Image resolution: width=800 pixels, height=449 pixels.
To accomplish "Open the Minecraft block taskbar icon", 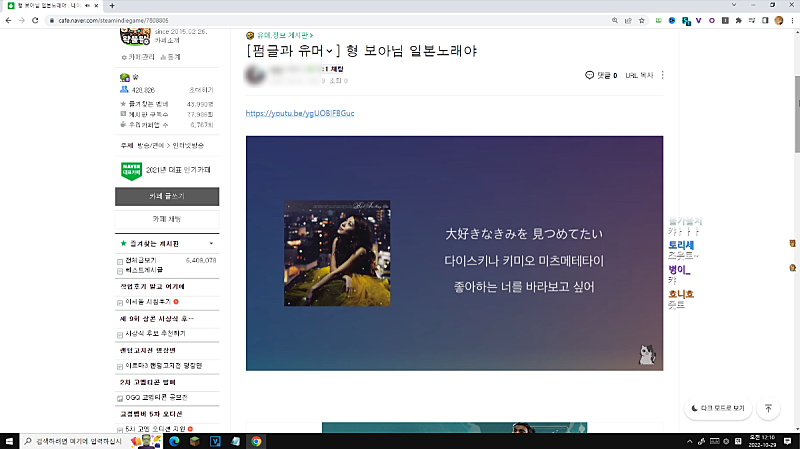I will point(194,441).
